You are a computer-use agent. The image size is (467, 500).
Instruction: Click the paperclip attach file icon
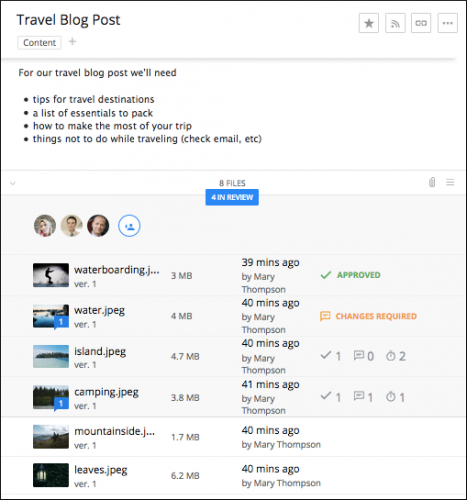[432, 182]
